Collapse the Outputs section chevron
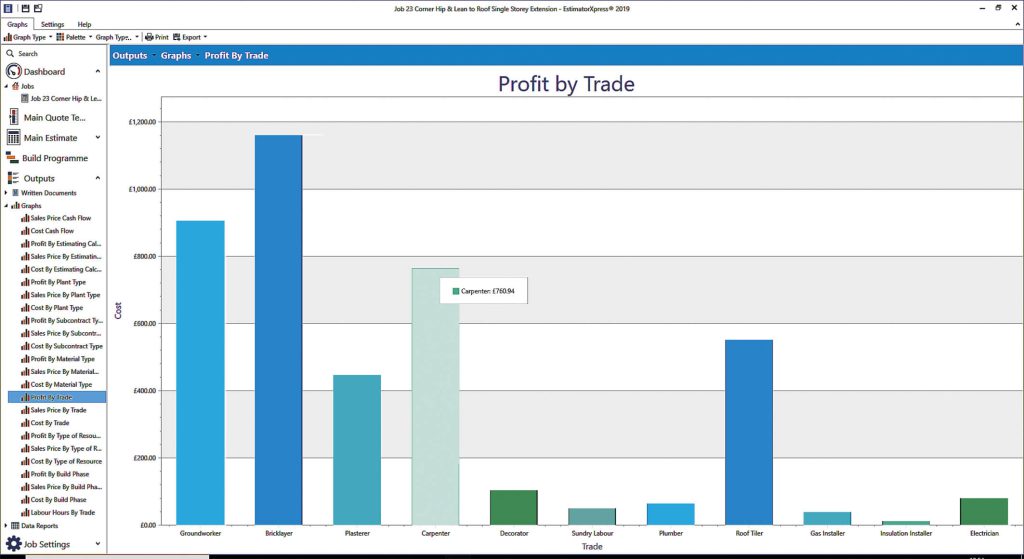 pyautogui.click(x=98, y=178)
